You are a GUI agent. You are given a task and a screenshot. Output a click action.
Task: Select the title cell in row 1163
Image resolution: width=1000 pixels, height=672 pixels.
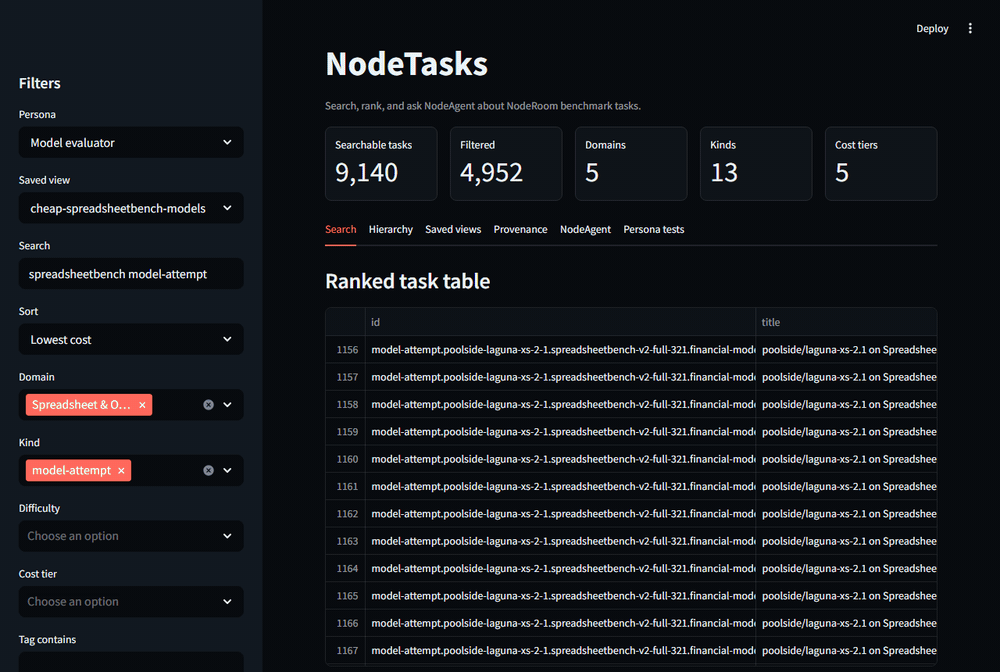coord(846,541)
